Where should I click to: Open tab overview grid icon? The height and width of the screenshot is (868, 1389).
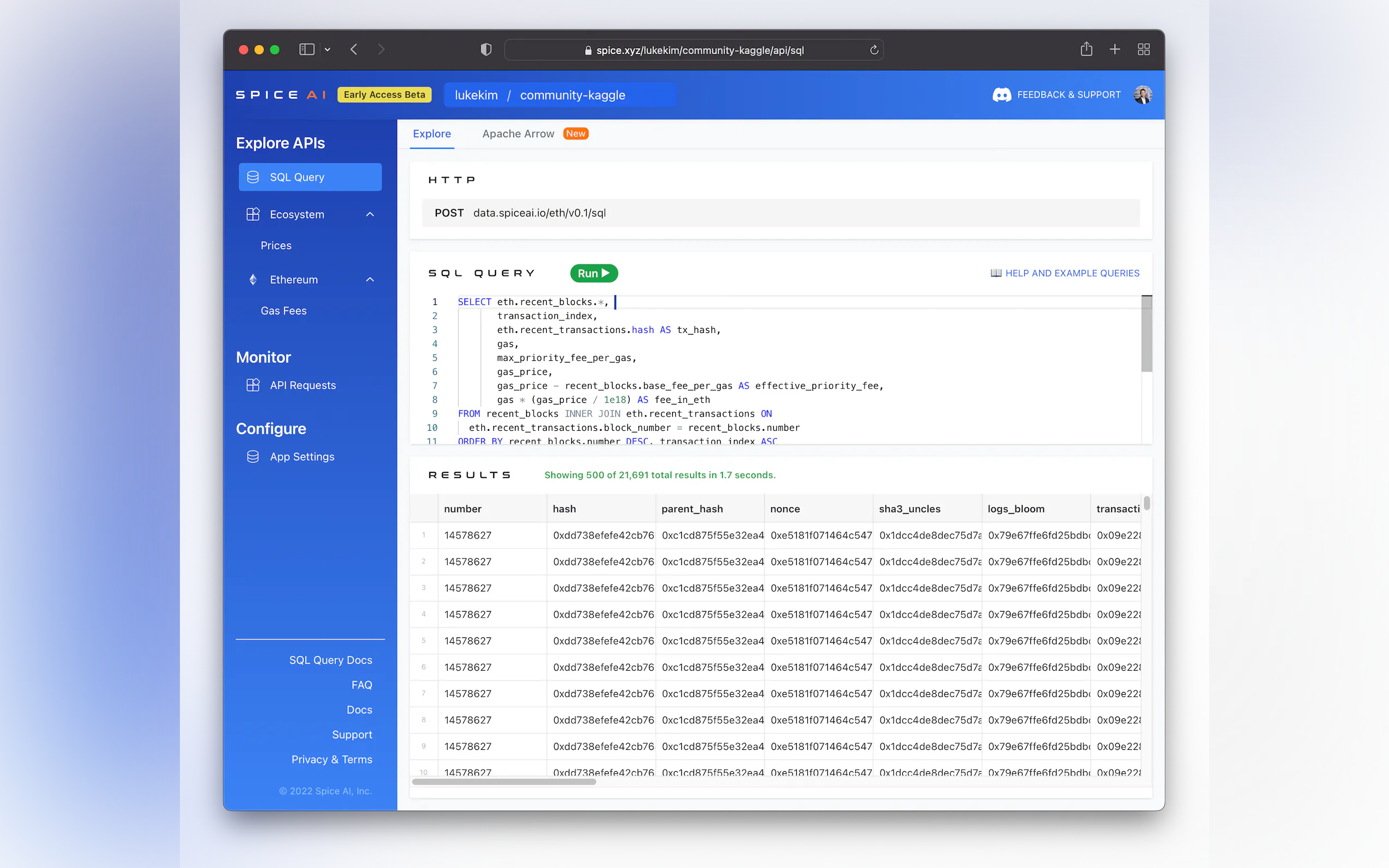[1143, 49]
